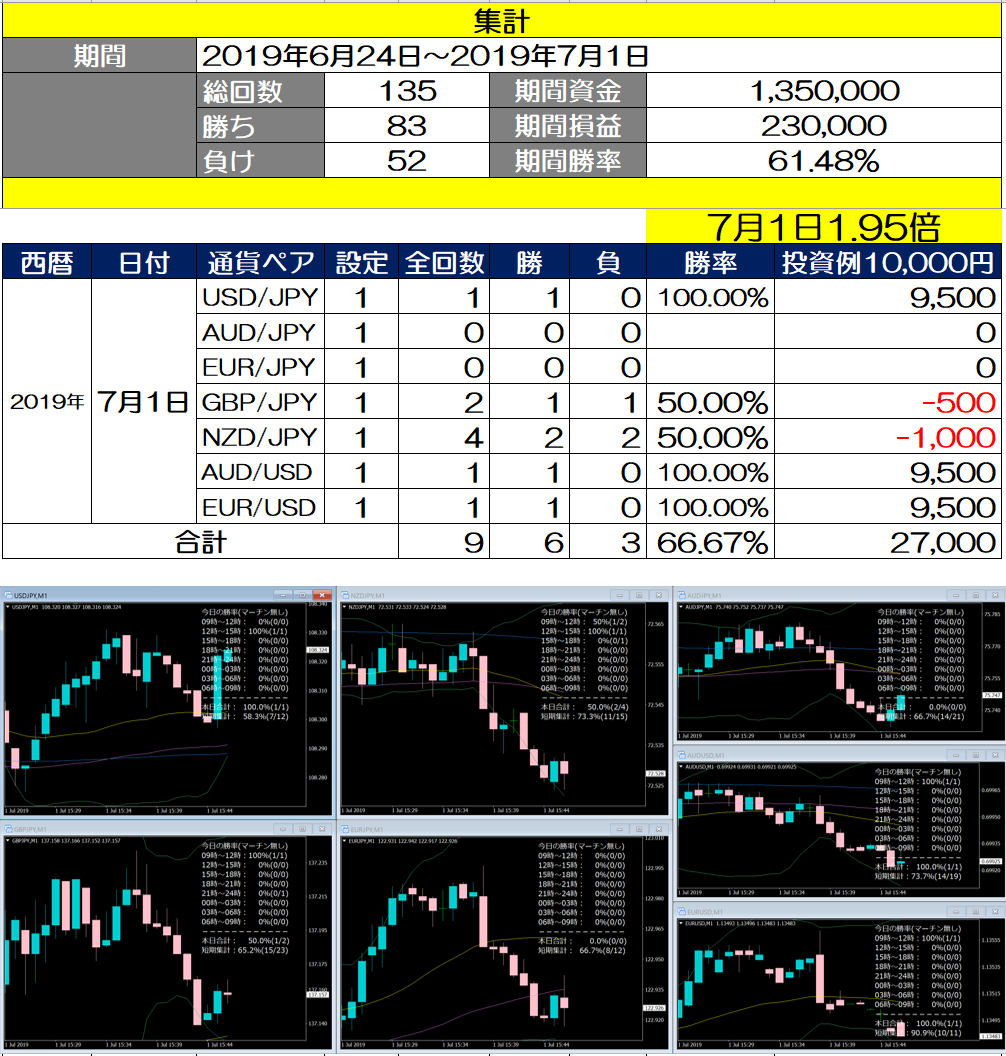Select the AUD/USD currency pair cell
1006x1056 pixels.
click(x=261, y=472)
